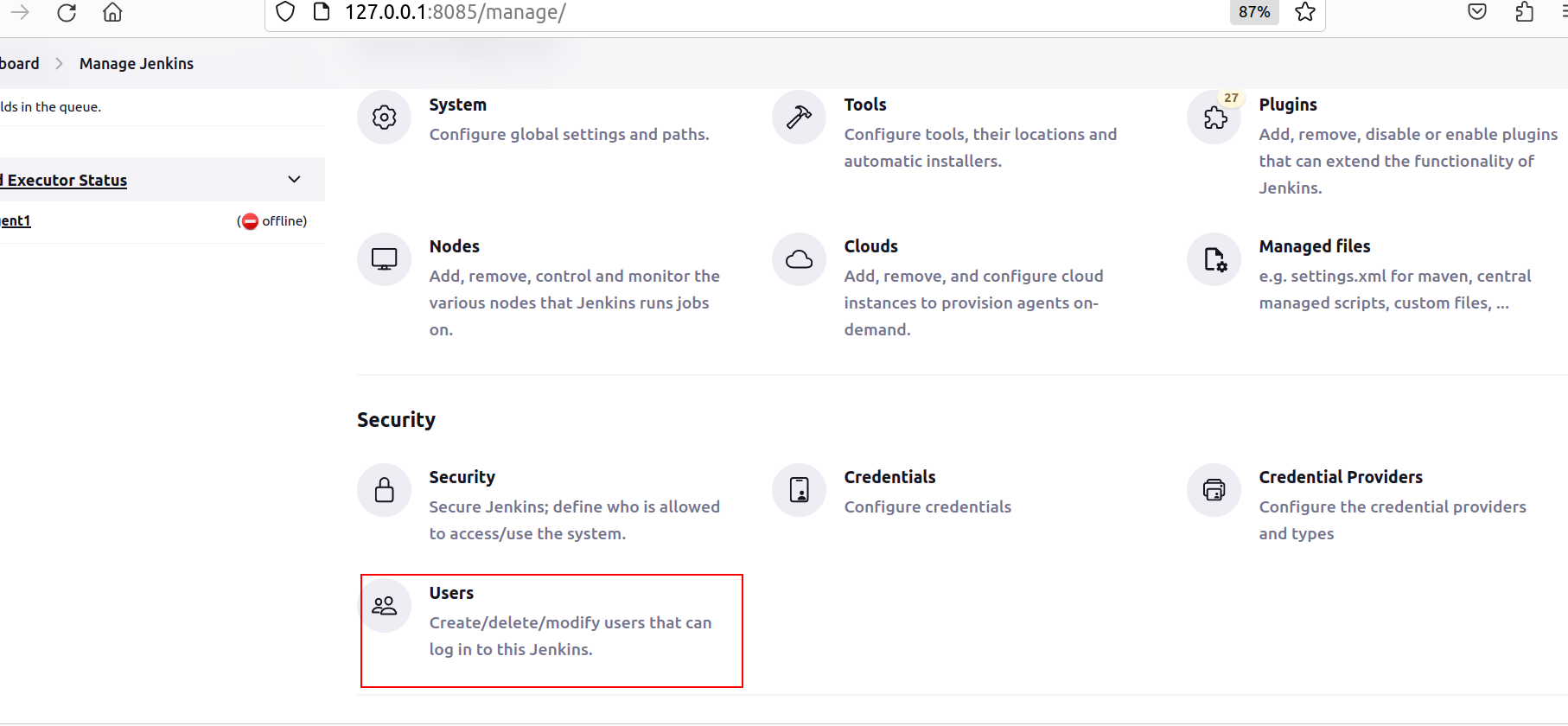This screenshot has height=726, width=1568.
Task: Open the Tools configuration title
Action: click(x=865, y=105)
